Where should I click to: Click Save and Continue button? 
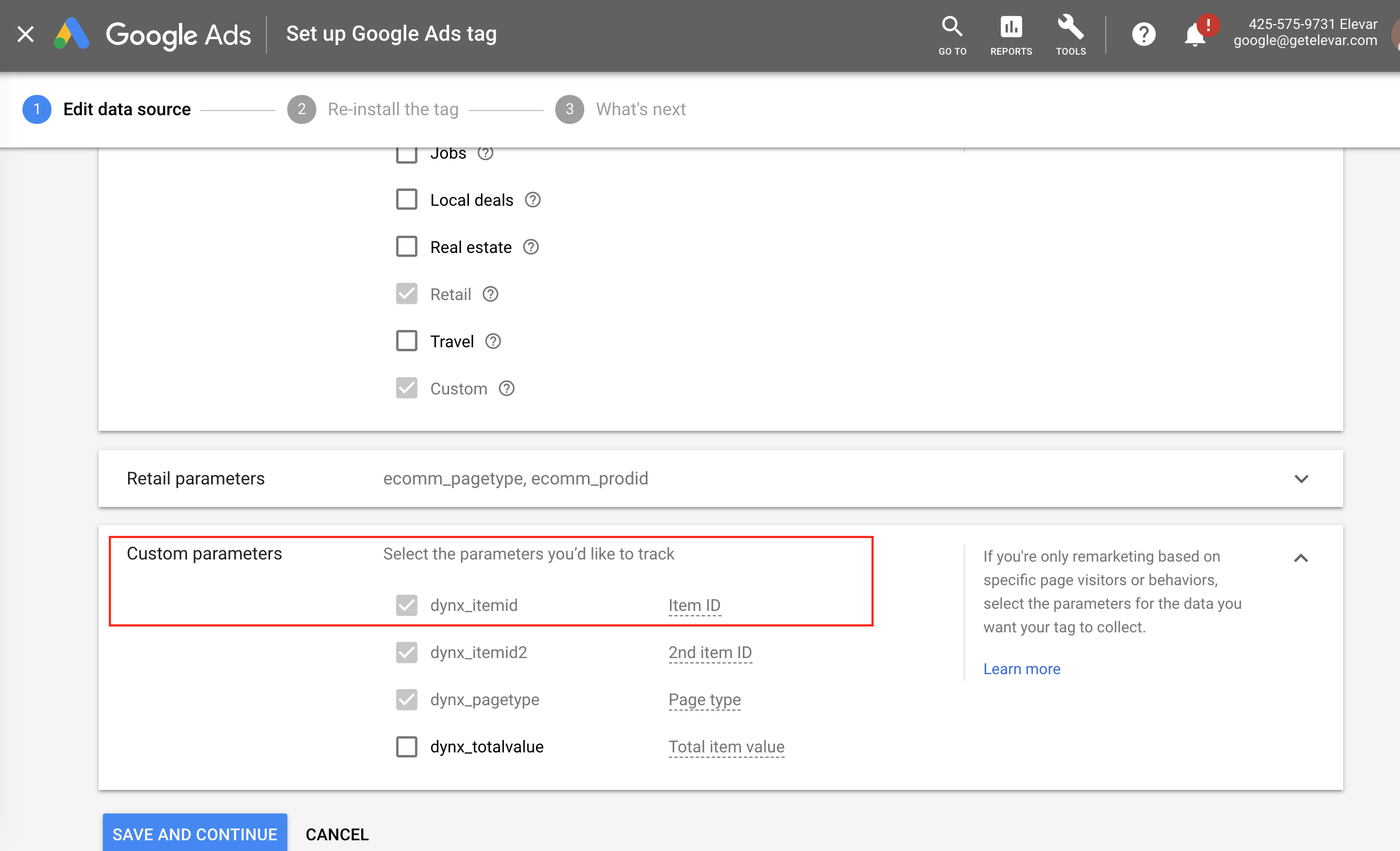[x=195, y=833]
